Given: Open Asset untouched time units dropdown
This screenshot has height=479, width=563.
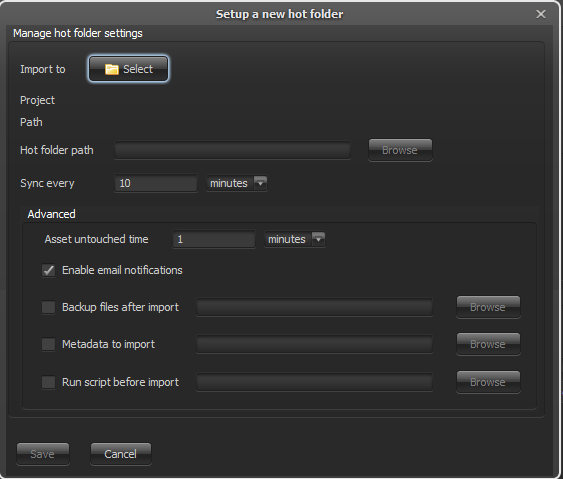Looking at the screenshot, I should 295,239.
